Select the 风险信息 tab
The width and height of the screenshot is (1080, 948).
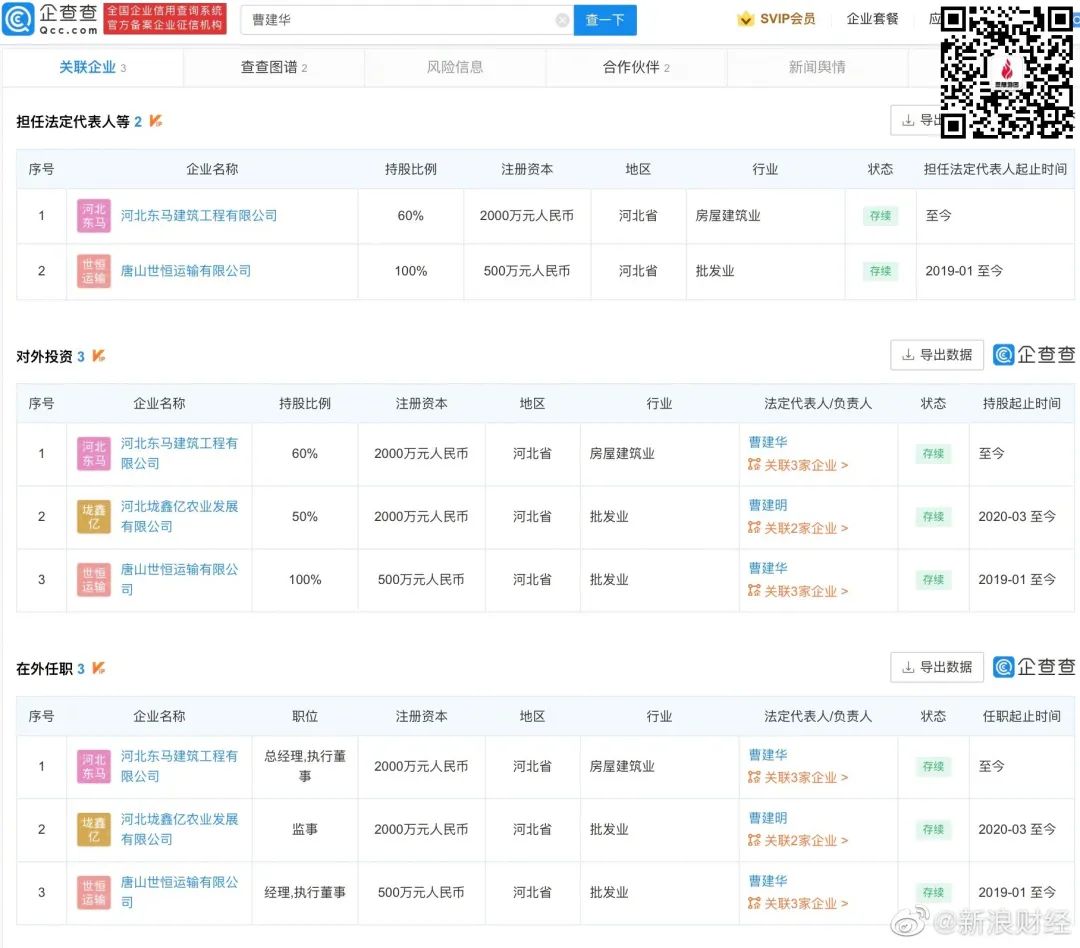455,67
